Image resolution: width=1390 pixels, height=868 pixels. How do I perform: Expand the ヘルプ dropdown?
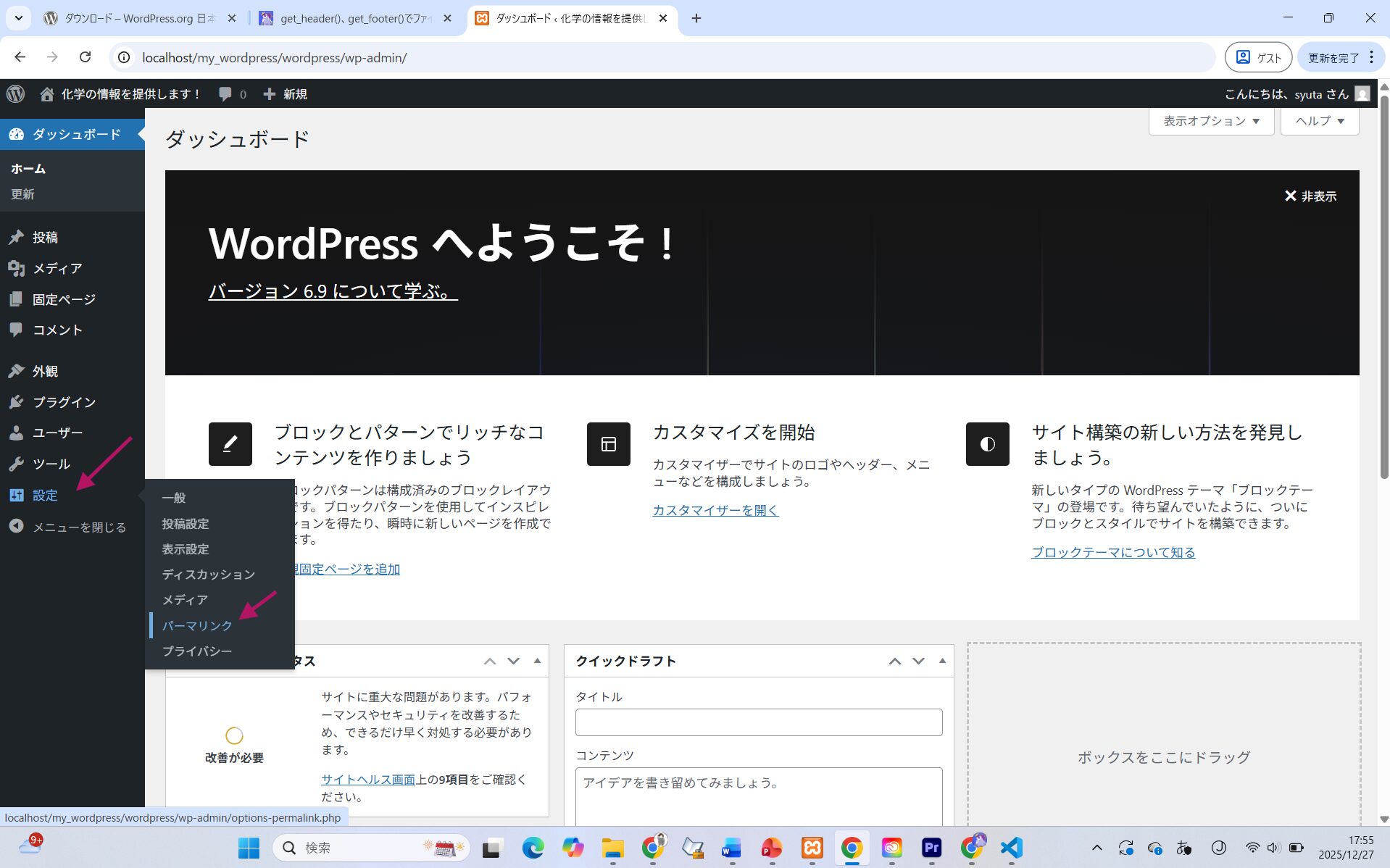click(x=1319, y=121)
